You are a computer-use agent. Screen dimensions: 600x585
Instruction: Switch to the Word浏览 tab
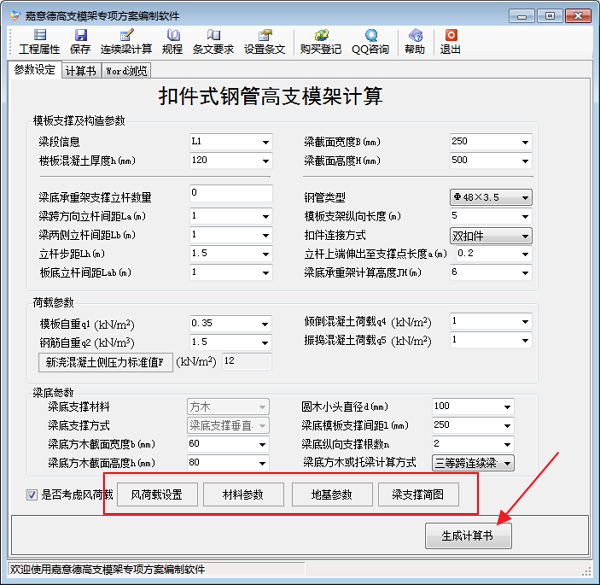(x=127, y=71)
